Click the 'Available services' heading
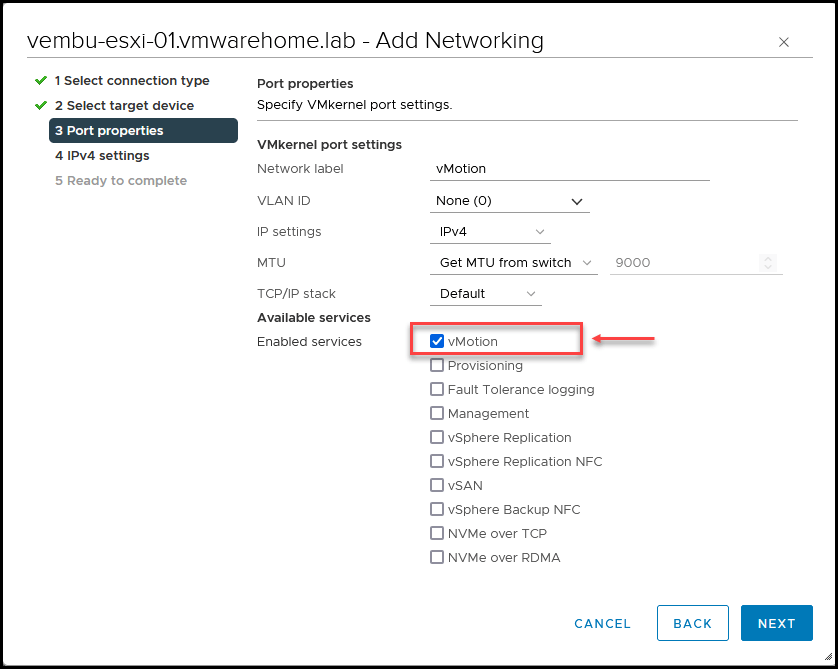Viewport: 838px width, 669px height. coord(314,318)
